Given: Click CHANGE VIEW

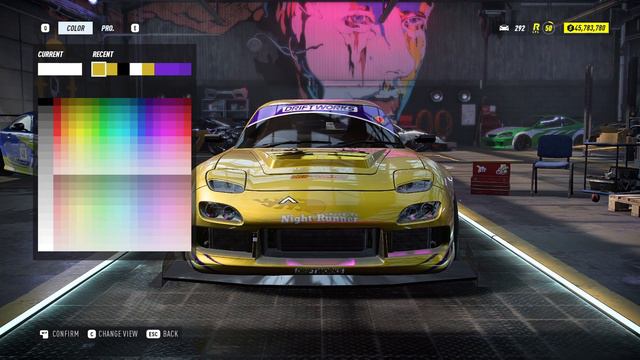Looking at the screenshot, I should pos(118,334).
